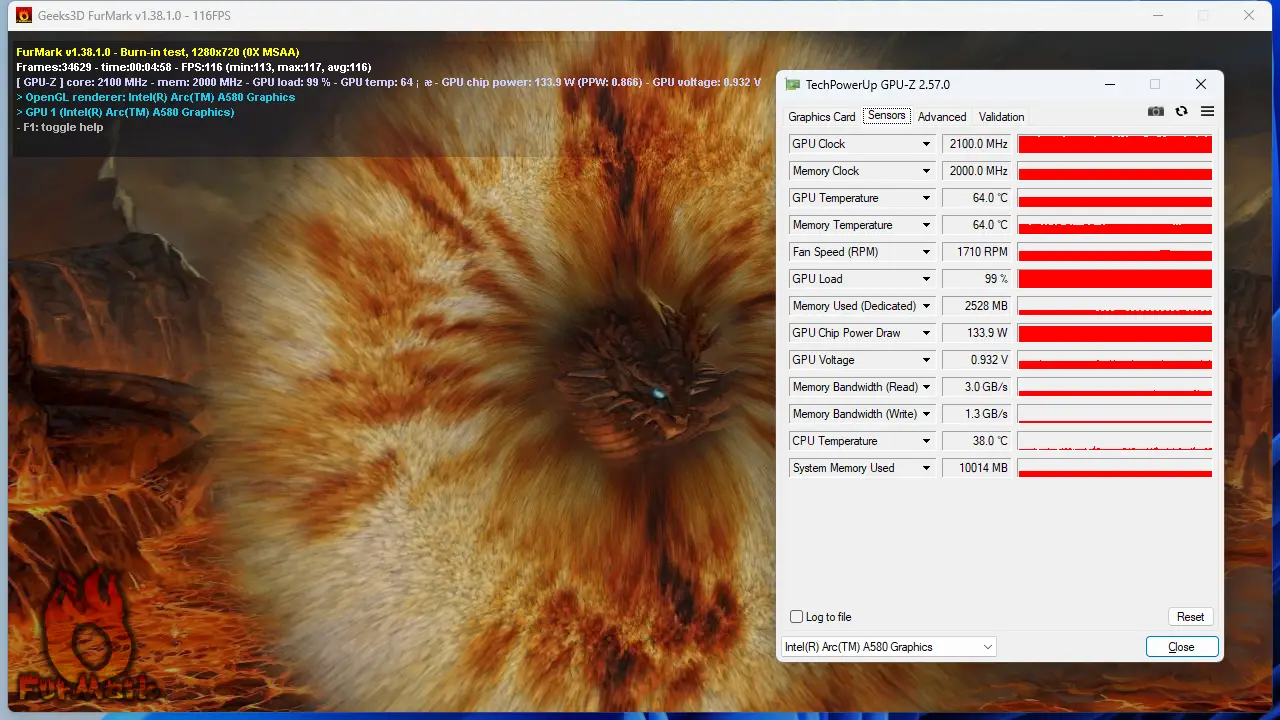The height and width of the screenshot is (720, 1280).
Task: Switch to the Advanced tab
Action: point(942,117)
